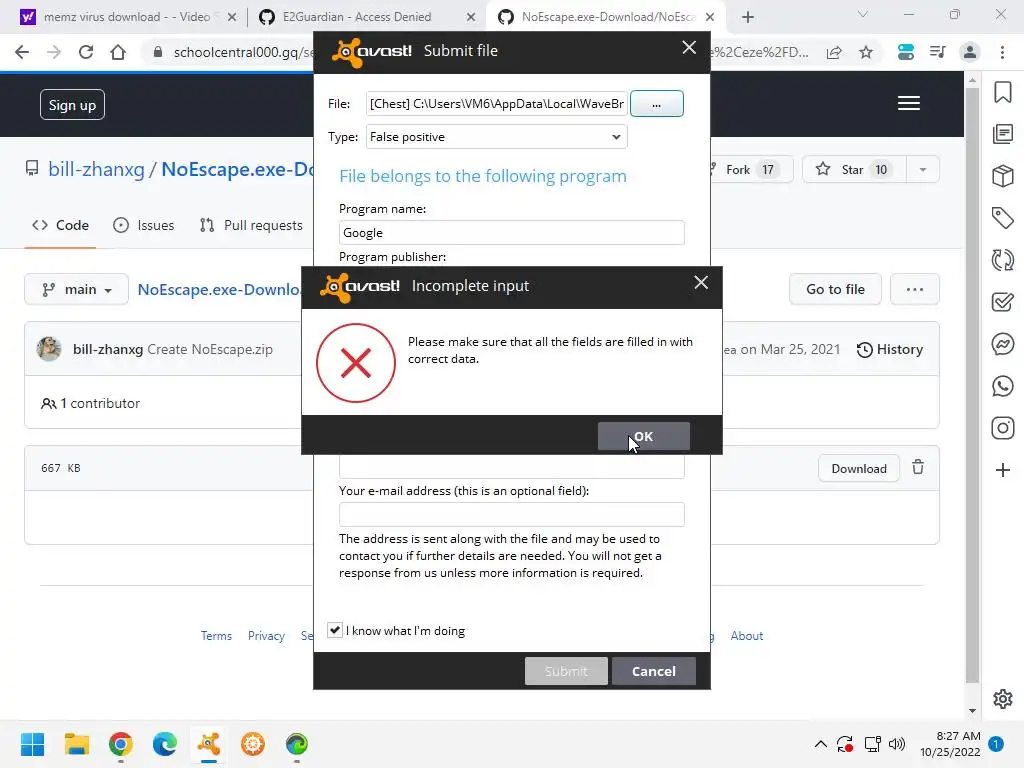This screenshot has height=768, width=1024.
Task: Open Instagram in the sidebar
Action: pos(1002,428)
